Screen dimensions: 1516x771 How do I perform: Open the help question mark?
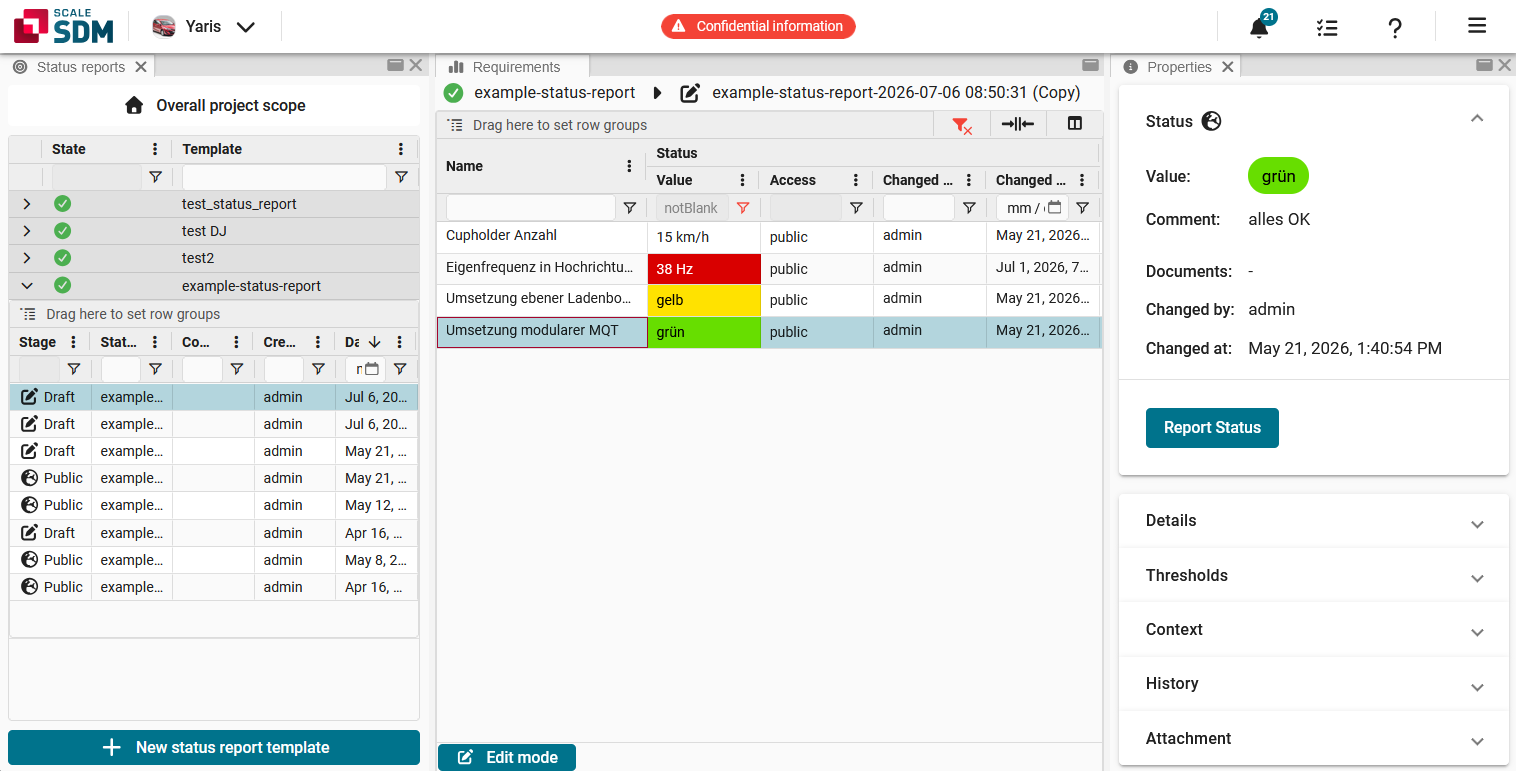pos(1395,27)
